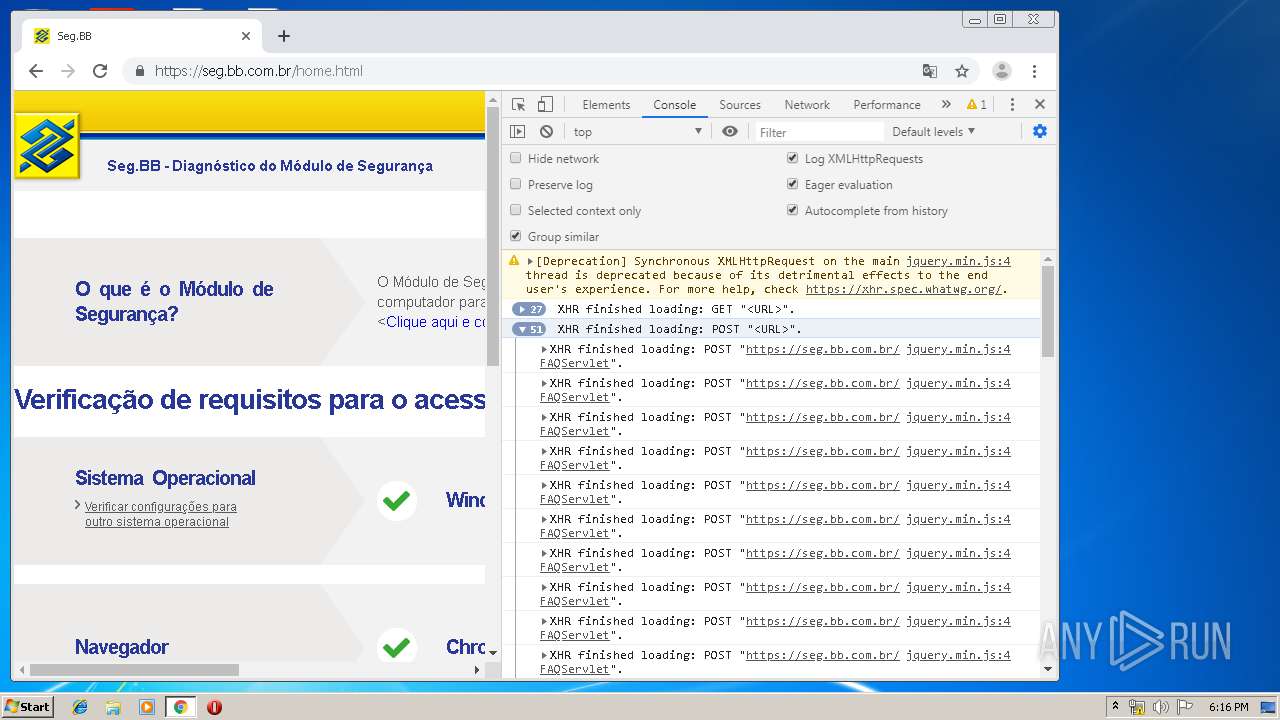
Task: Click the system clock showing 6:16 PM
Action: point(1228,707)
